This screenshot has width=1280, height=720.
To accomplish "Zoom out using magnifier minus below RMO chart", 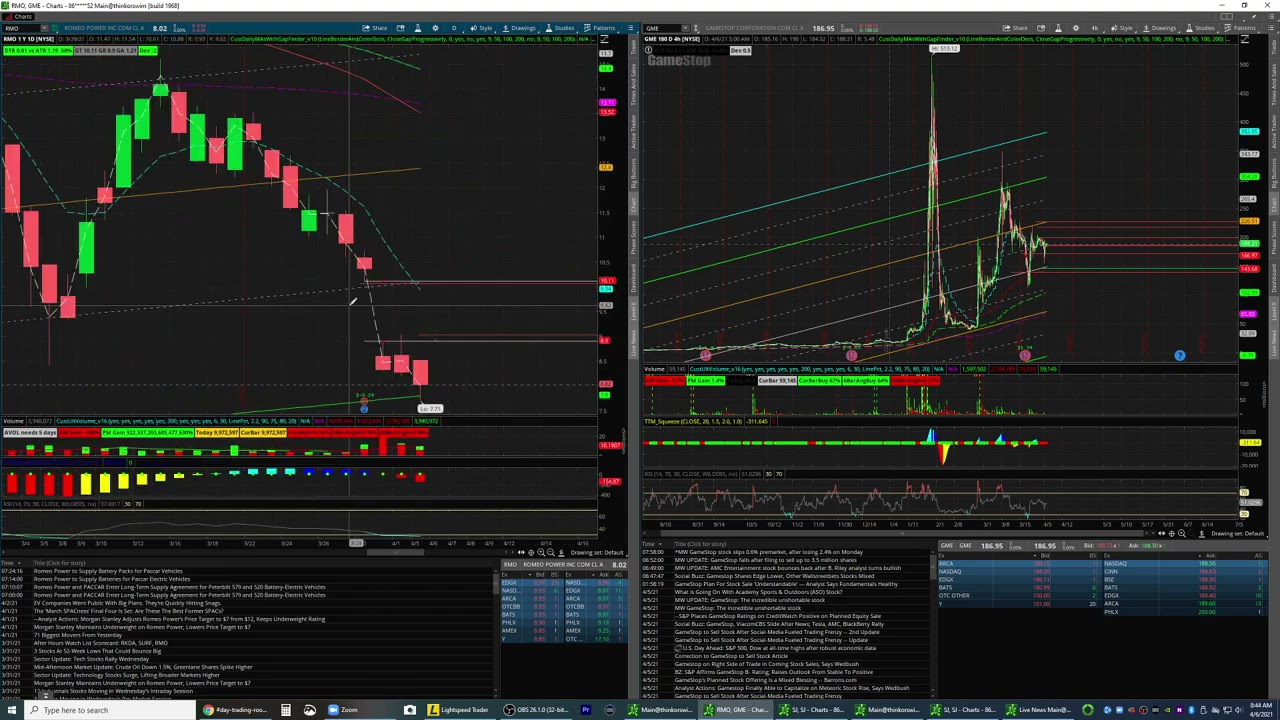I will point(551,552).
